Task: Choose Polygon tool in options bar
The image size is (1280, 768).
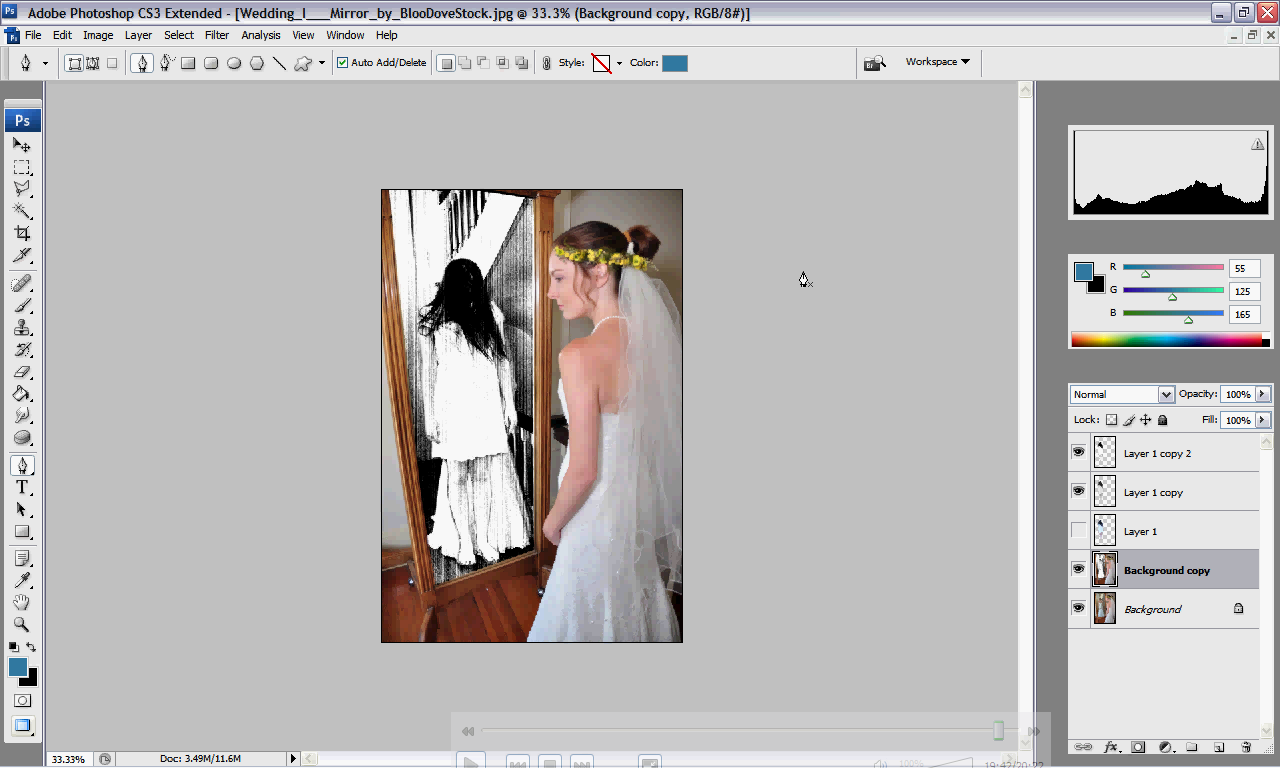Action: click(x=257, y=63)
